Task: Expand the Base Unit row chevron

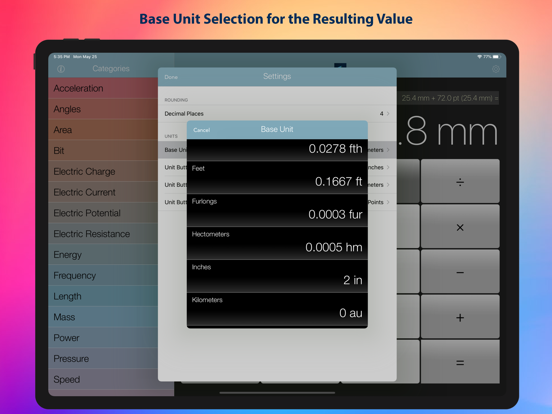Action: coord(388,150)
